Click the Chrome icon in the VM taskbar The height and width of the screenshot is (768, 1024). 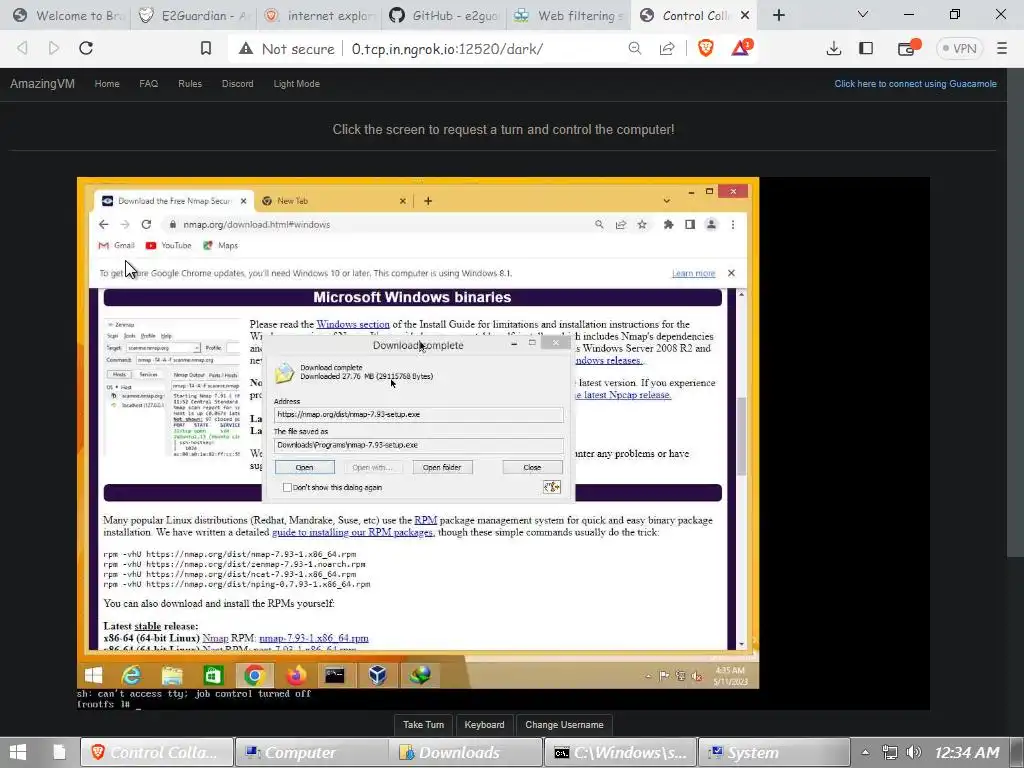[254, 675]
